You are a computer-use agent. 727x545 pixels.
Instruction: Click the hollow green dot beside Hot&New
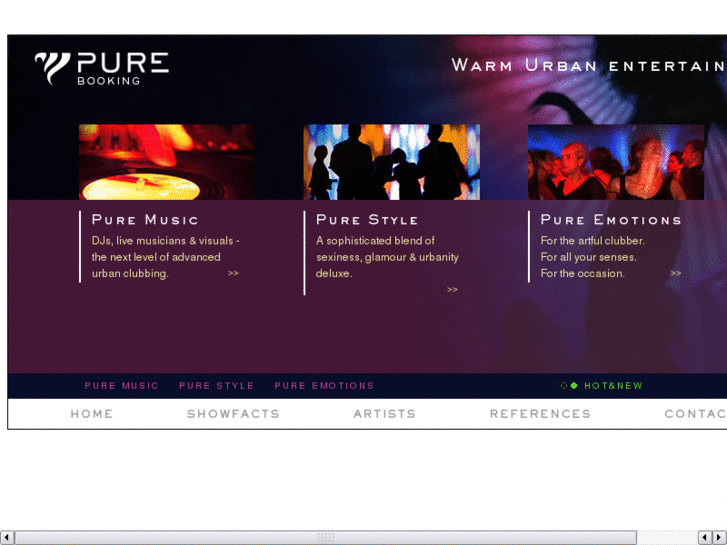[x=564, y=385]
